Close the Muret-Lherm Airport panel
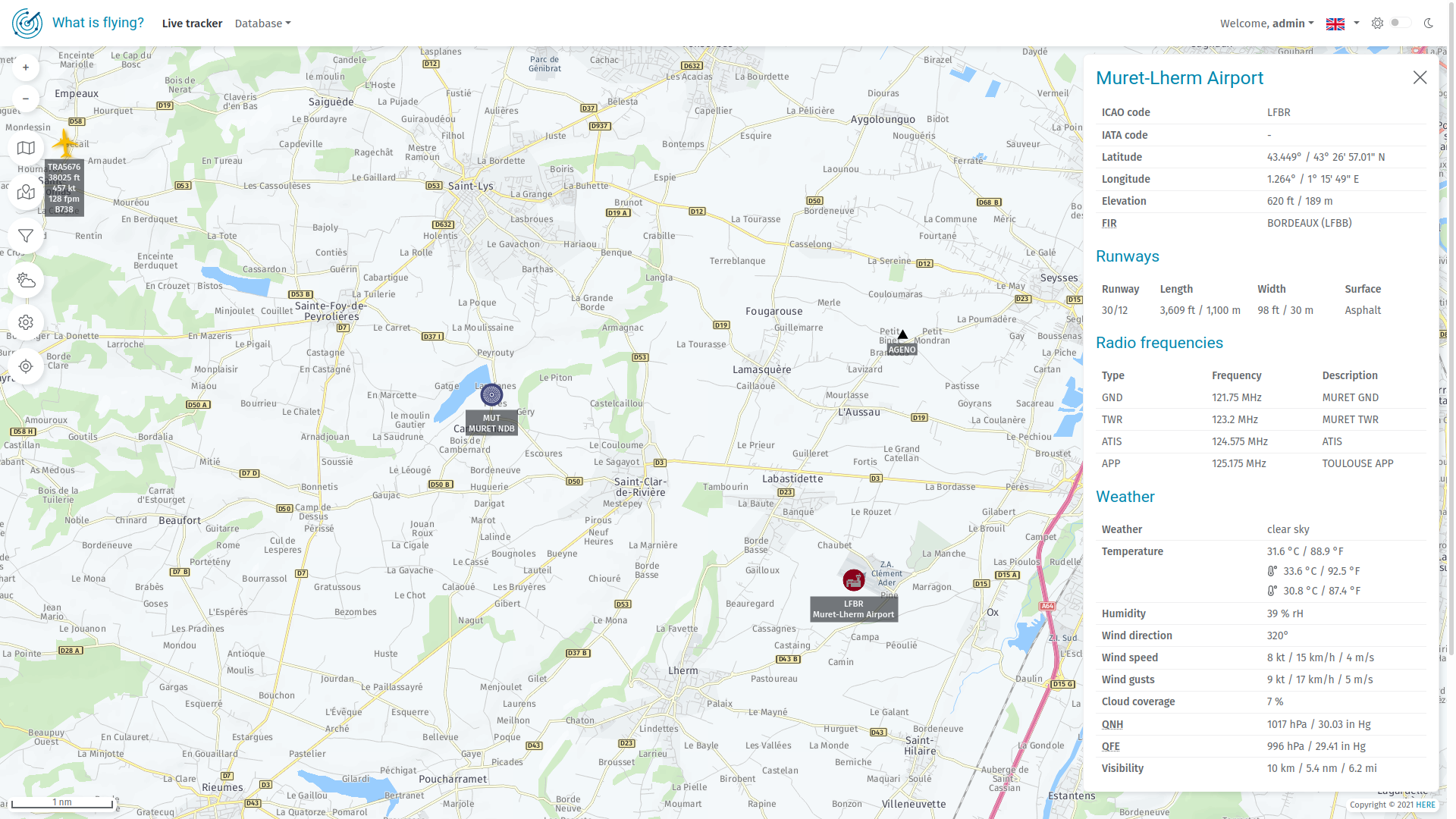1456x819 pixels. coord(1420,77)
